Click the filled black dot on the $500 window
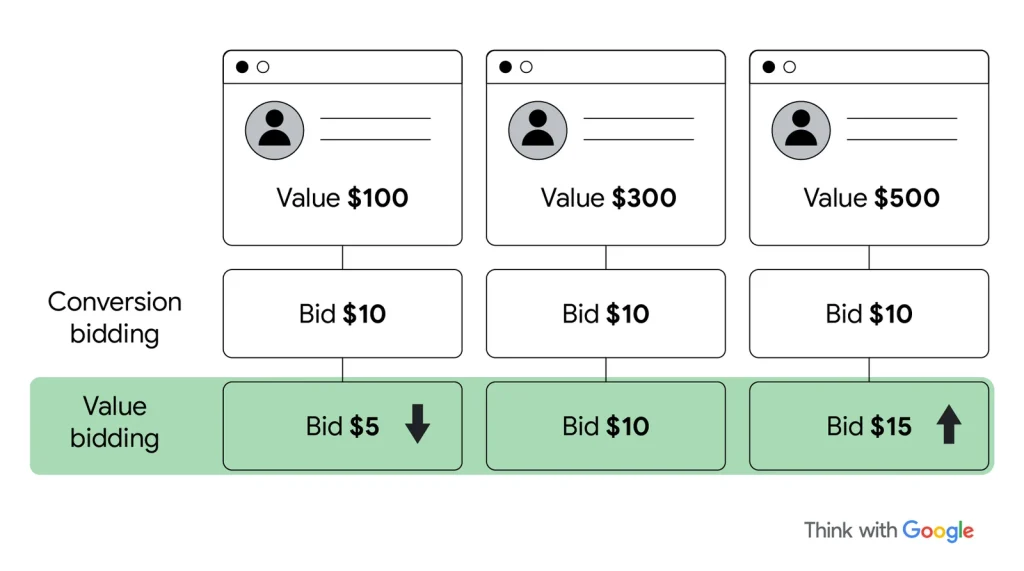Viewport: 1024px width, 571px height. 768,67
